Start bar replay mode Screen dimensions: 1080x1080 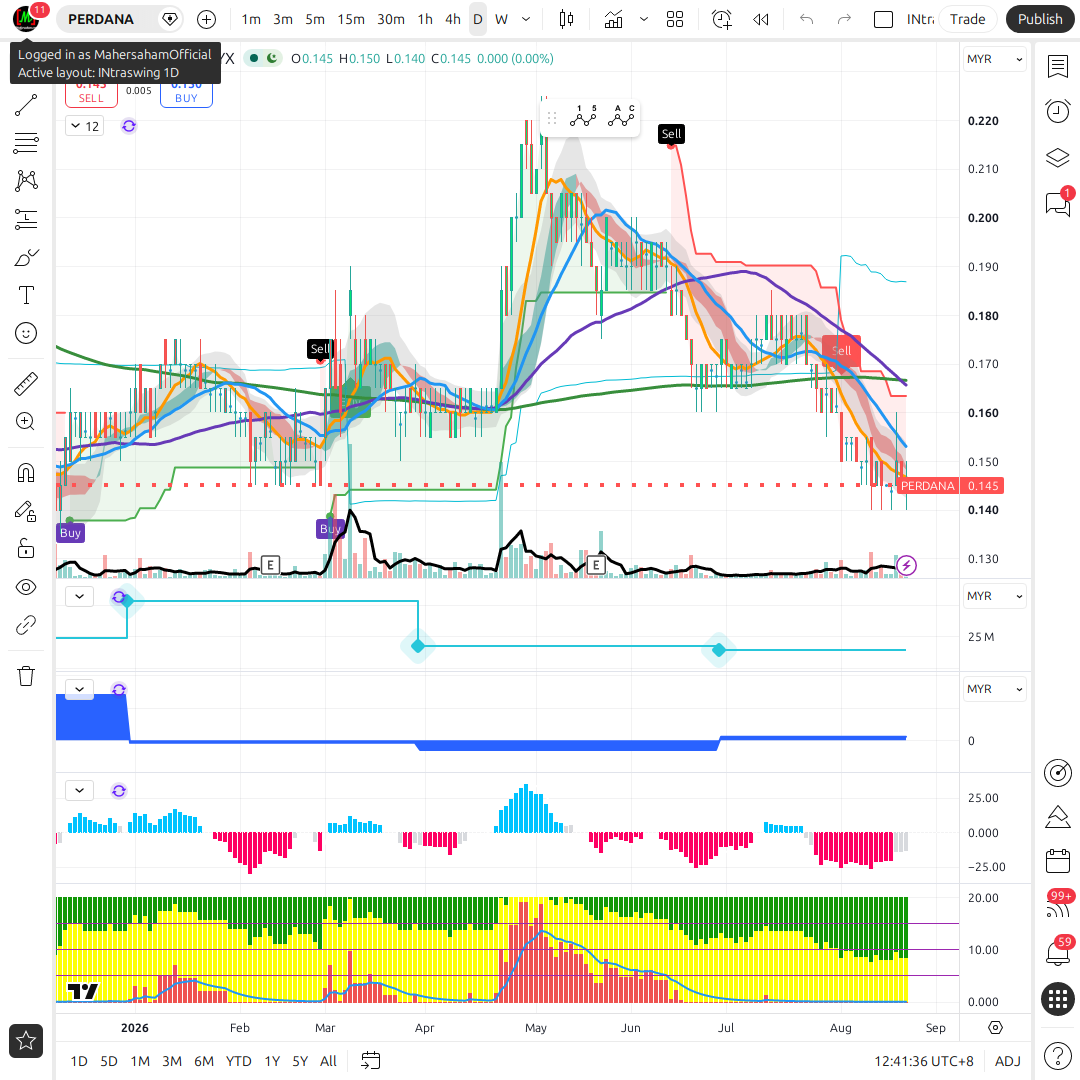(x=760, y=19)
